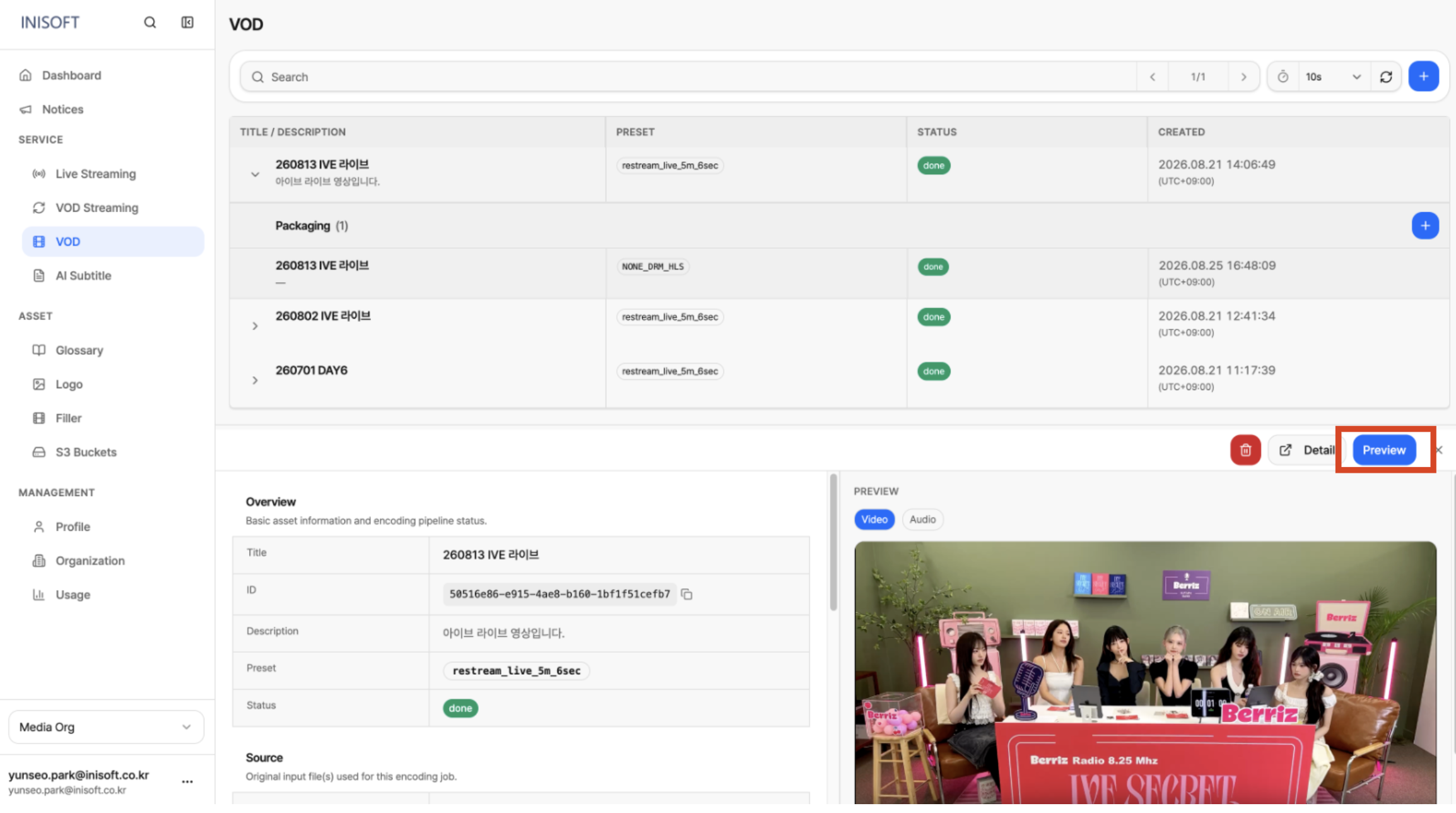Open the Detail view button
Screen dimensions: 1456x813
pos(1306,450)
